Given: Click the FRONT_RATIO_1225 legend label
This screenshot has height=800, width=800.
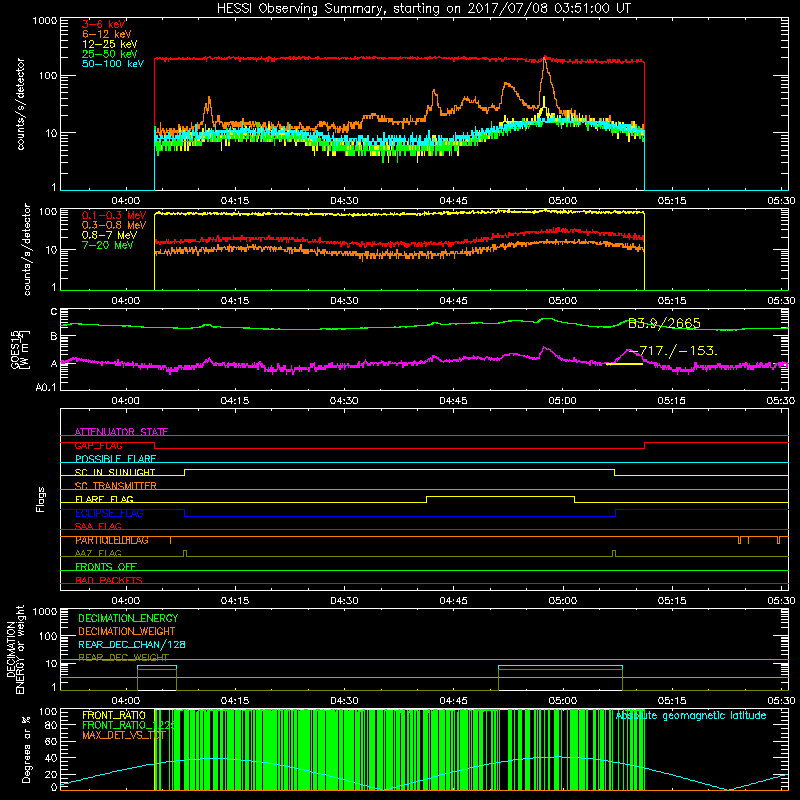Looking at the screenshot, I should [129, 725].
